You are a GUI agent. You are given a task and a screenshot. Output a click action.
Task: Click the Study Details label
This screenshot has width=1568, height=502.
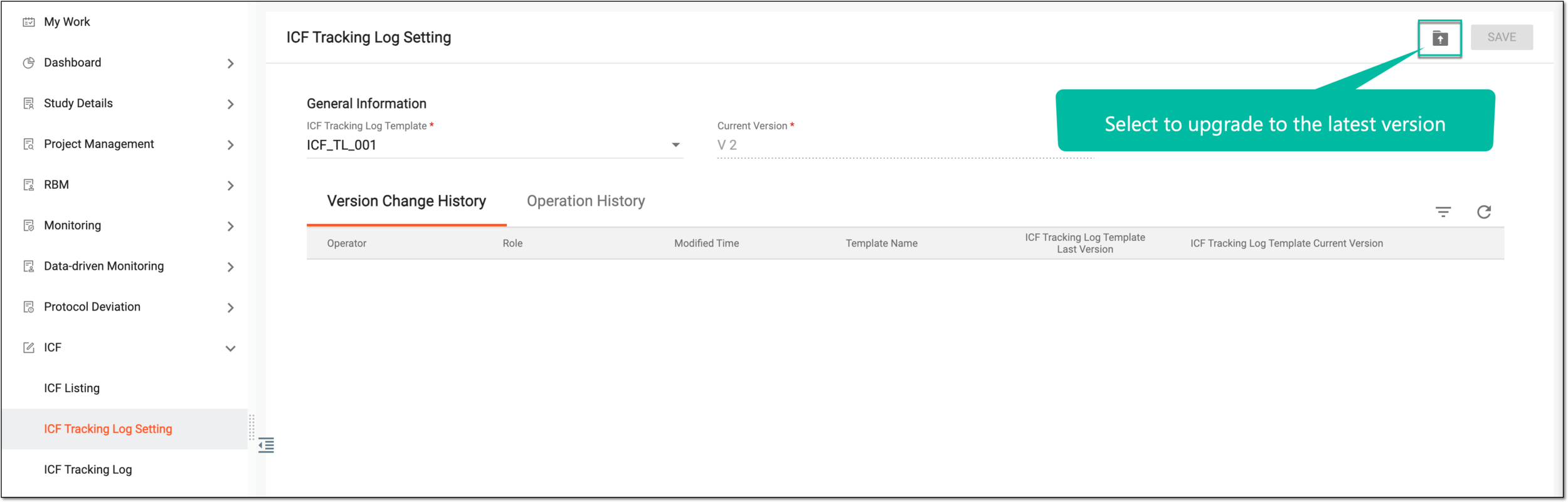(x=78, y=104)
